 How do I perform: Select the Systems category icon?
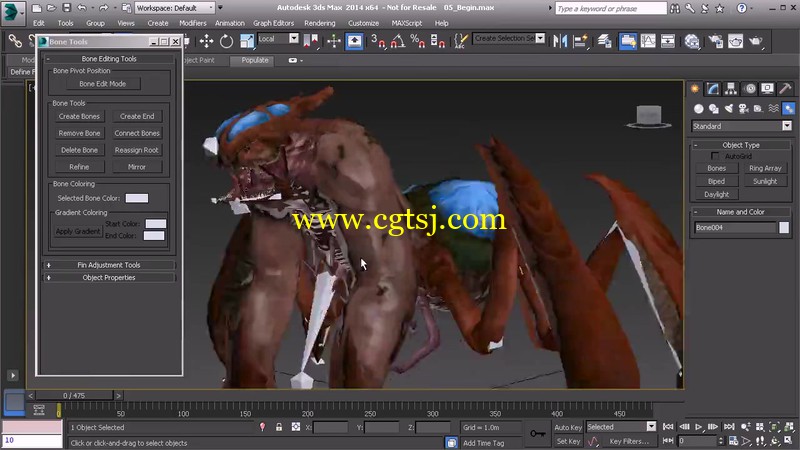click(789, 108)
